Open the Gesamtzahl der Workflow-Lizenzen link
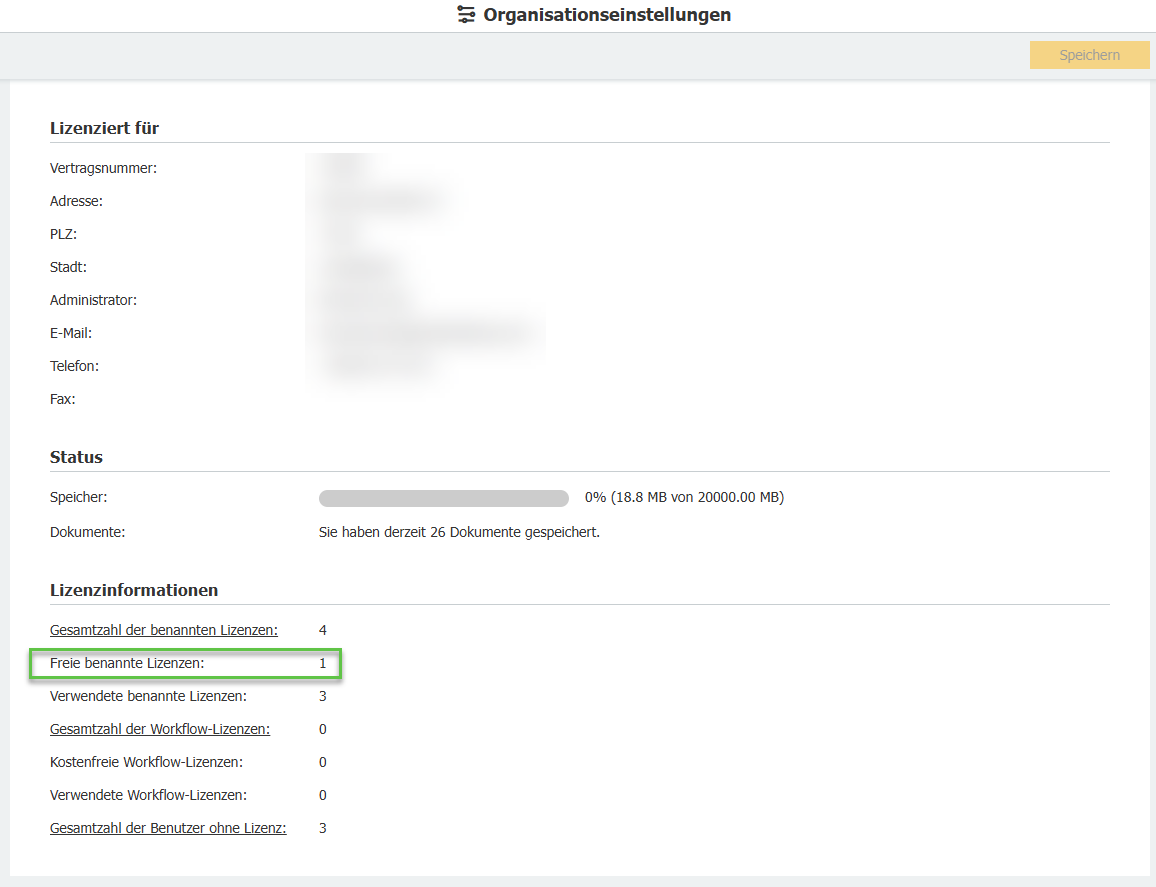The width and height of the screenshot is (1156, 887). pos(160,729)
